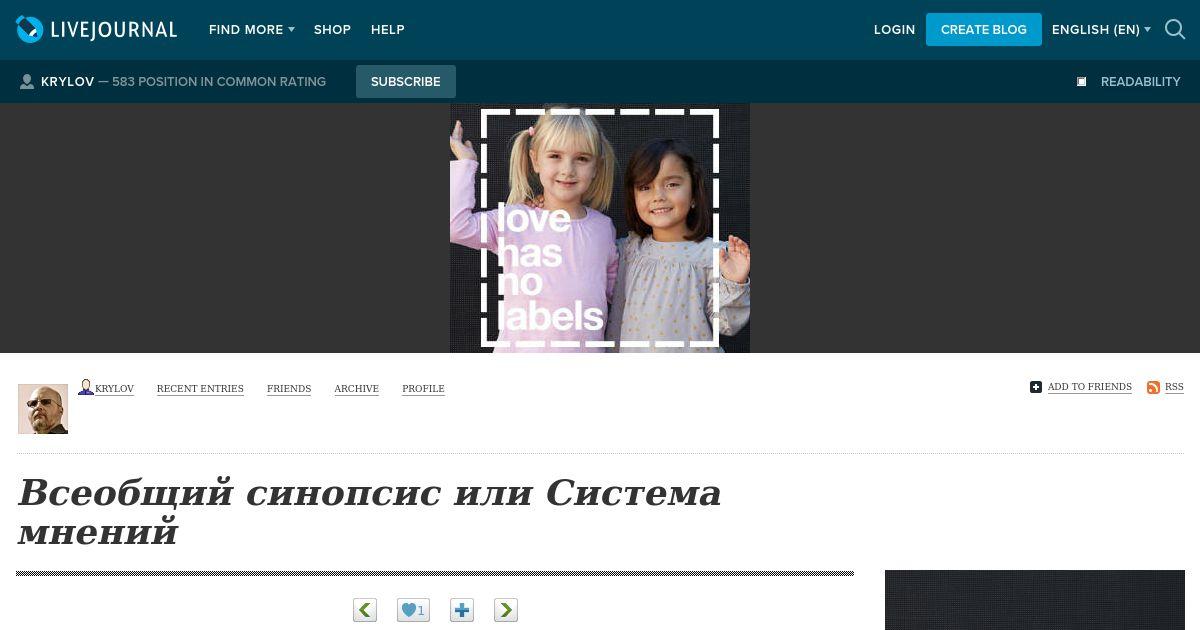Click the Add to Friends link
Image resolution: width=1200 pixels, height=630 pixels.
click(1090, 387)
